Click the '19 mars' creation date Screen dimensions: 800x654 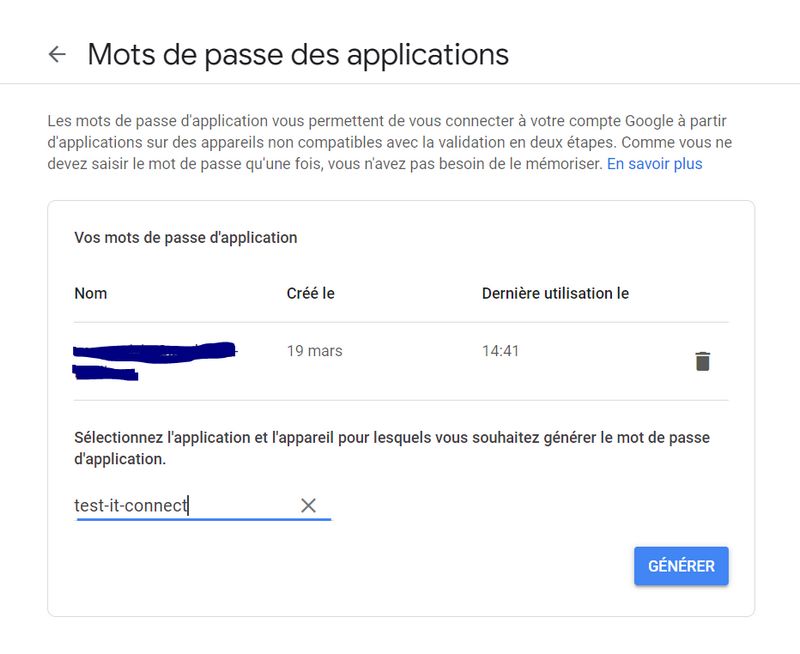314,351
